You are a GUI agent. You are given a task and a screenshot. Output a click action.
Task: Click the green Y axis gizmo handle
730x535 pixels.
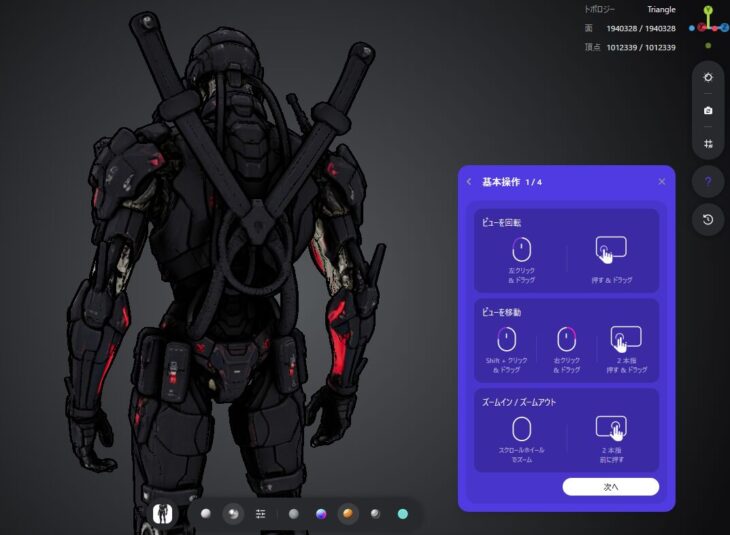point(708,10)
